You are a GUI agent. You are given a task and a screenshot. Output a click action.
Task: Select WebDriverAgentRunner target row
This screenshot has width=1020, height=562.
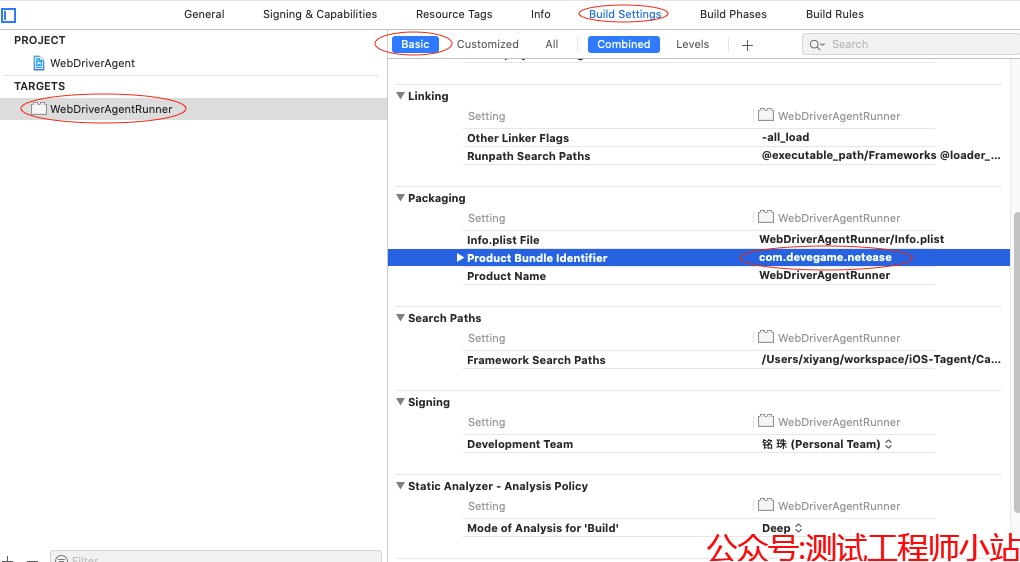tap(193, 109)
